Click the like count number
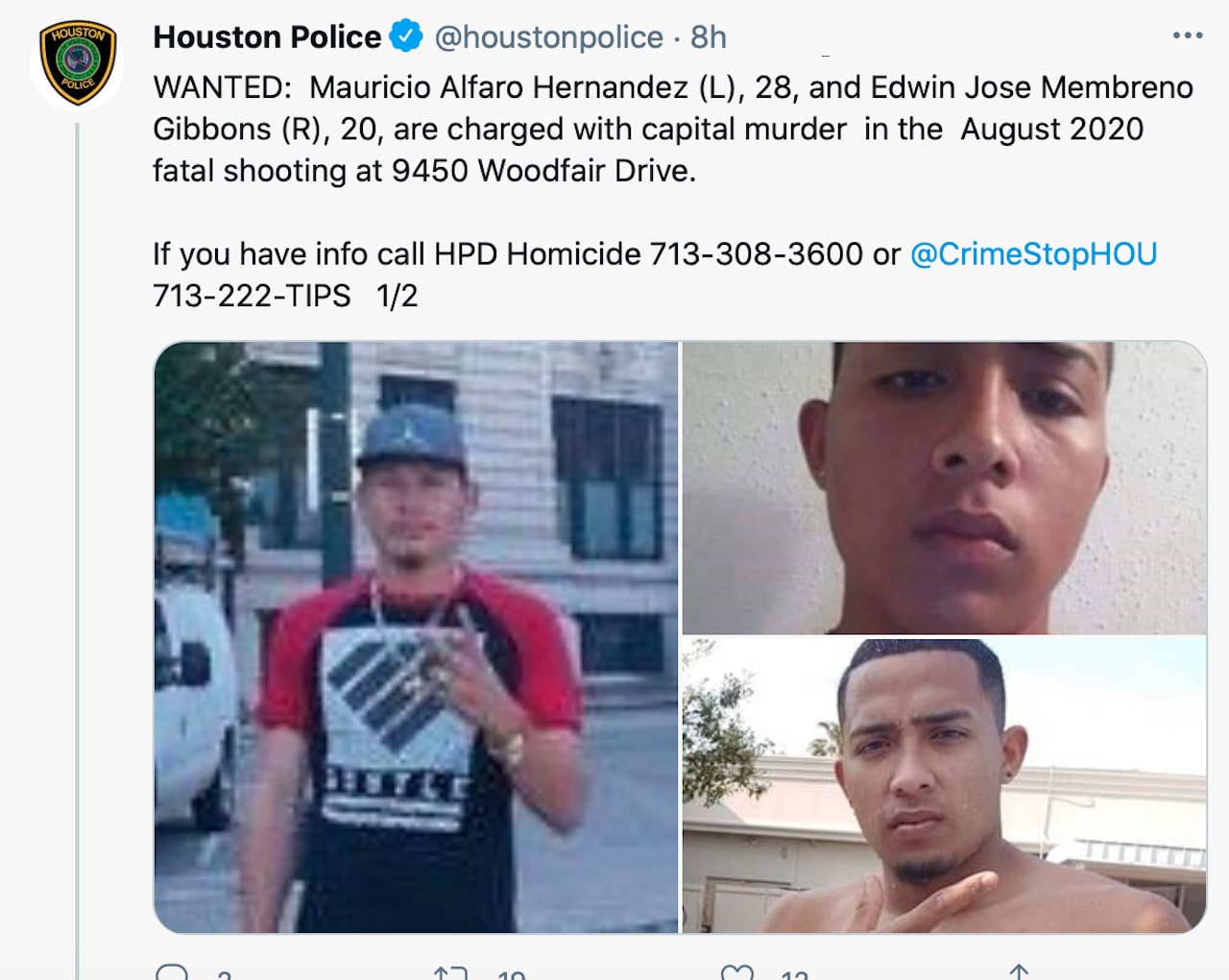 [x=795, y=974]
